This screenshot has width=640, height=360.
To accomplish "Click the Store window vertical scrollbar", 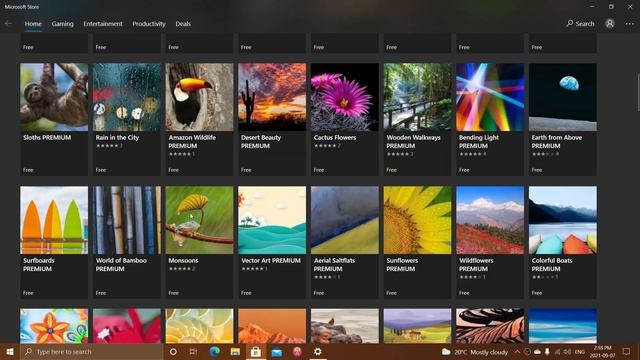I will tap(638, 92).
